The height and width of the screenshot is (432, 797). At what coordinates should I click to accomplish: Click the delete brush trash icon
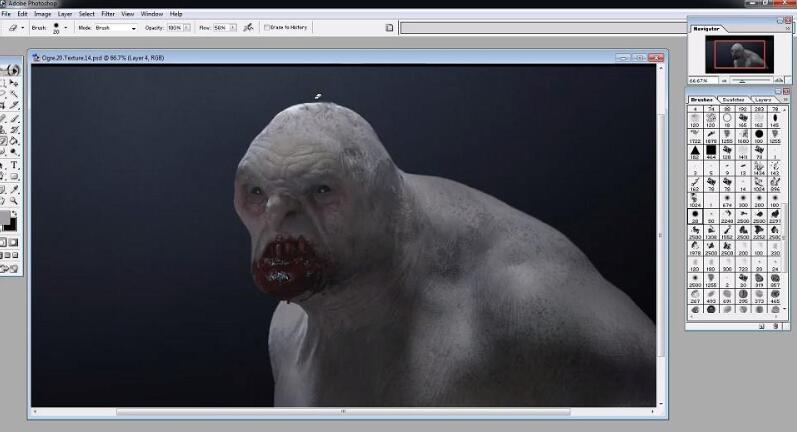pos(776,326)
